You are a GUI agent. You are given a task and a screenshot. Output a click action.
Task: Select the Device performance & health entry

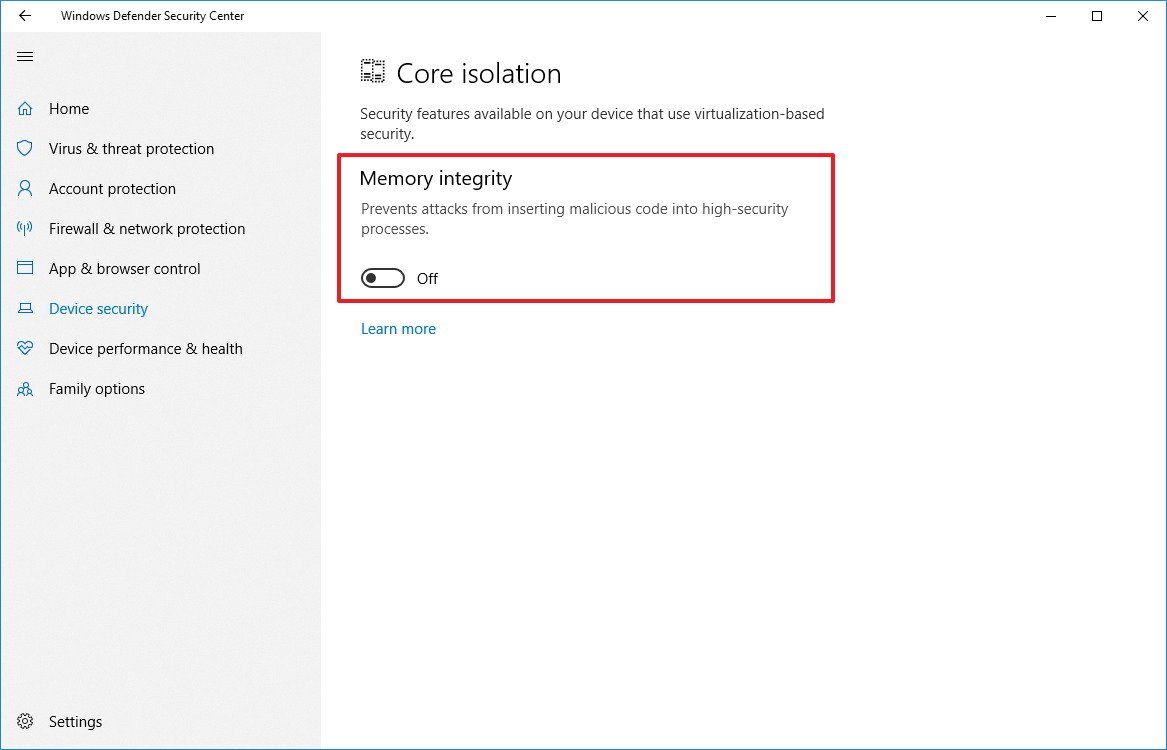(145, 348)
